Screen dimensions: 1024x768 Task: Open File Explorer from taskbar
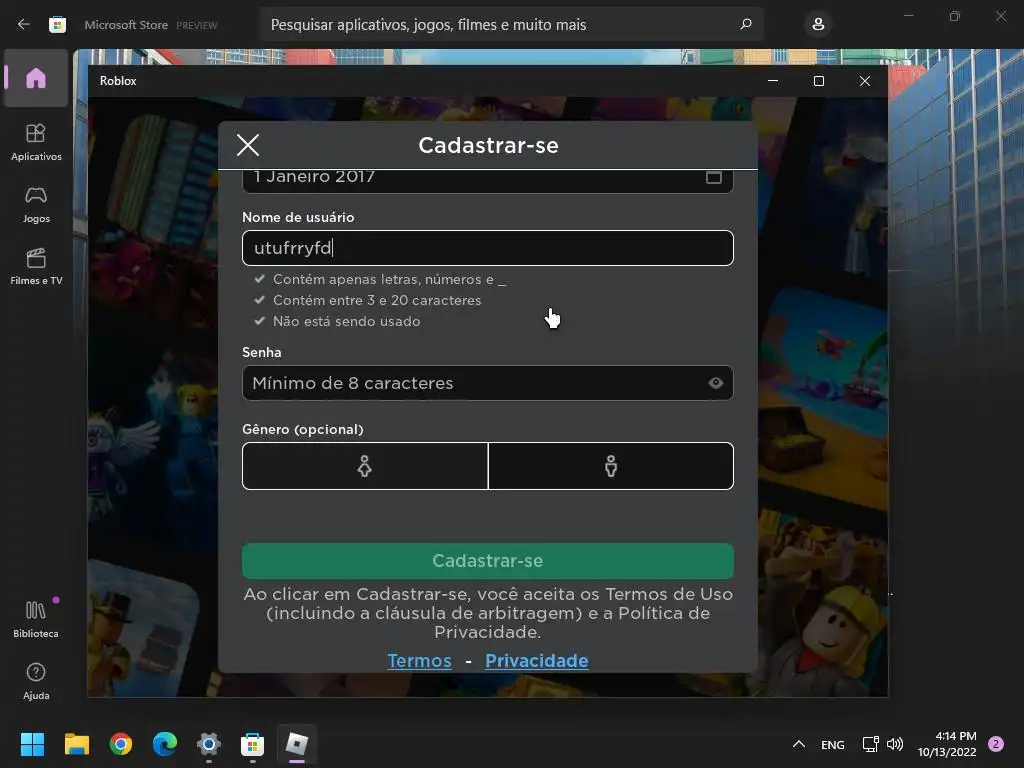pyautogui.click(x=76, y=744)
